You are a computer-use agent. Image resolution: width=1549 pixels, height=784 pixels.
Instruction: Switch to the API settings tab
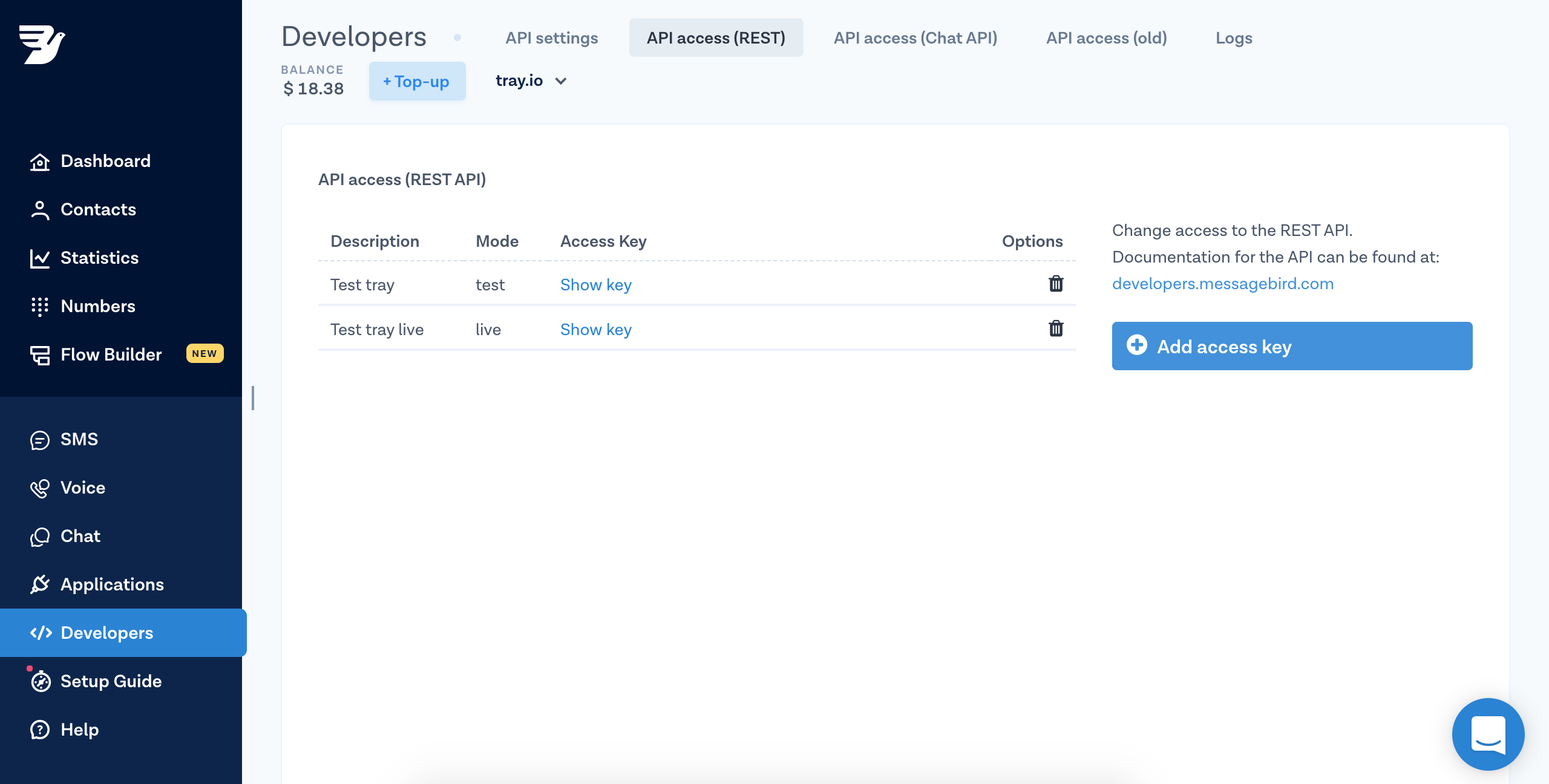point(552,38)
